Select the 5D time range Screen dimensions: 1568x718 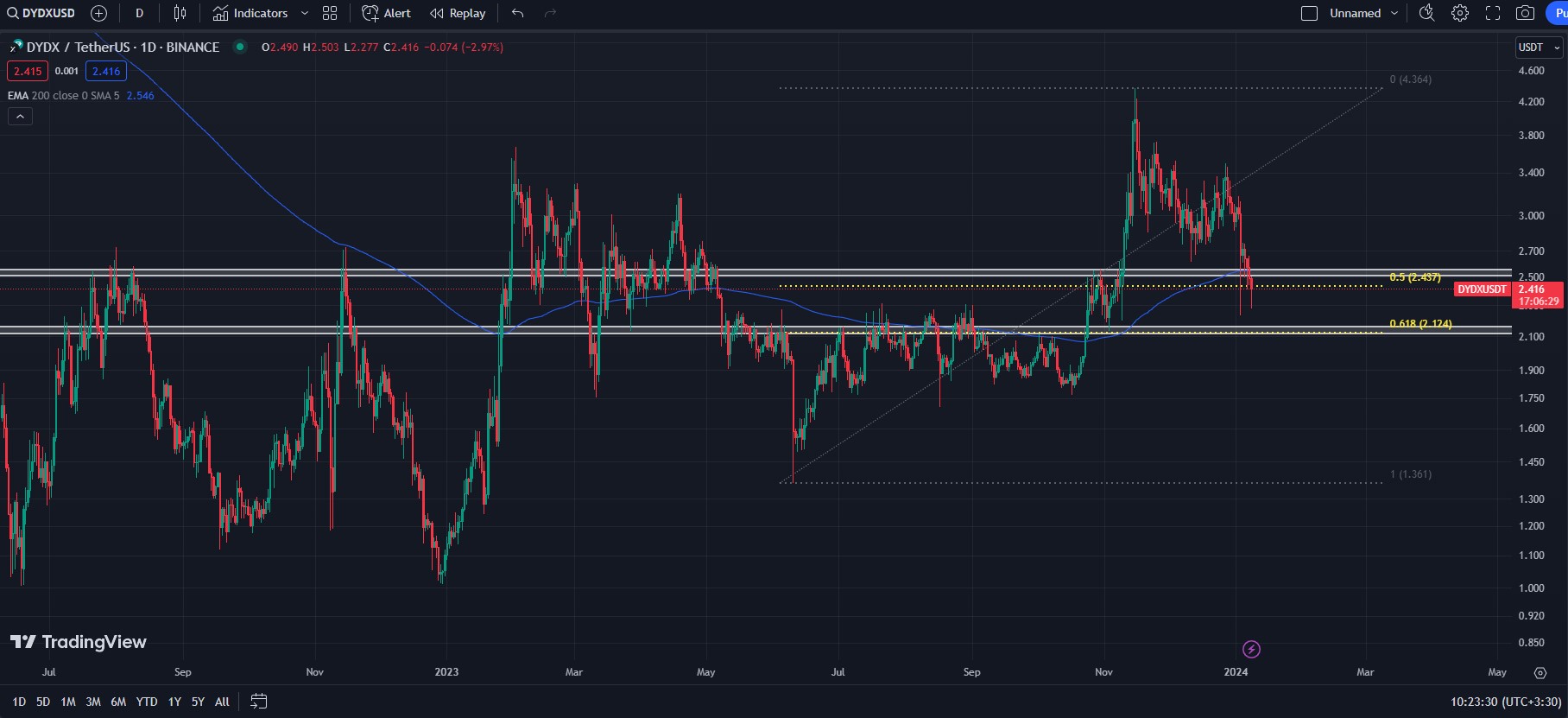tap(43, 702)
